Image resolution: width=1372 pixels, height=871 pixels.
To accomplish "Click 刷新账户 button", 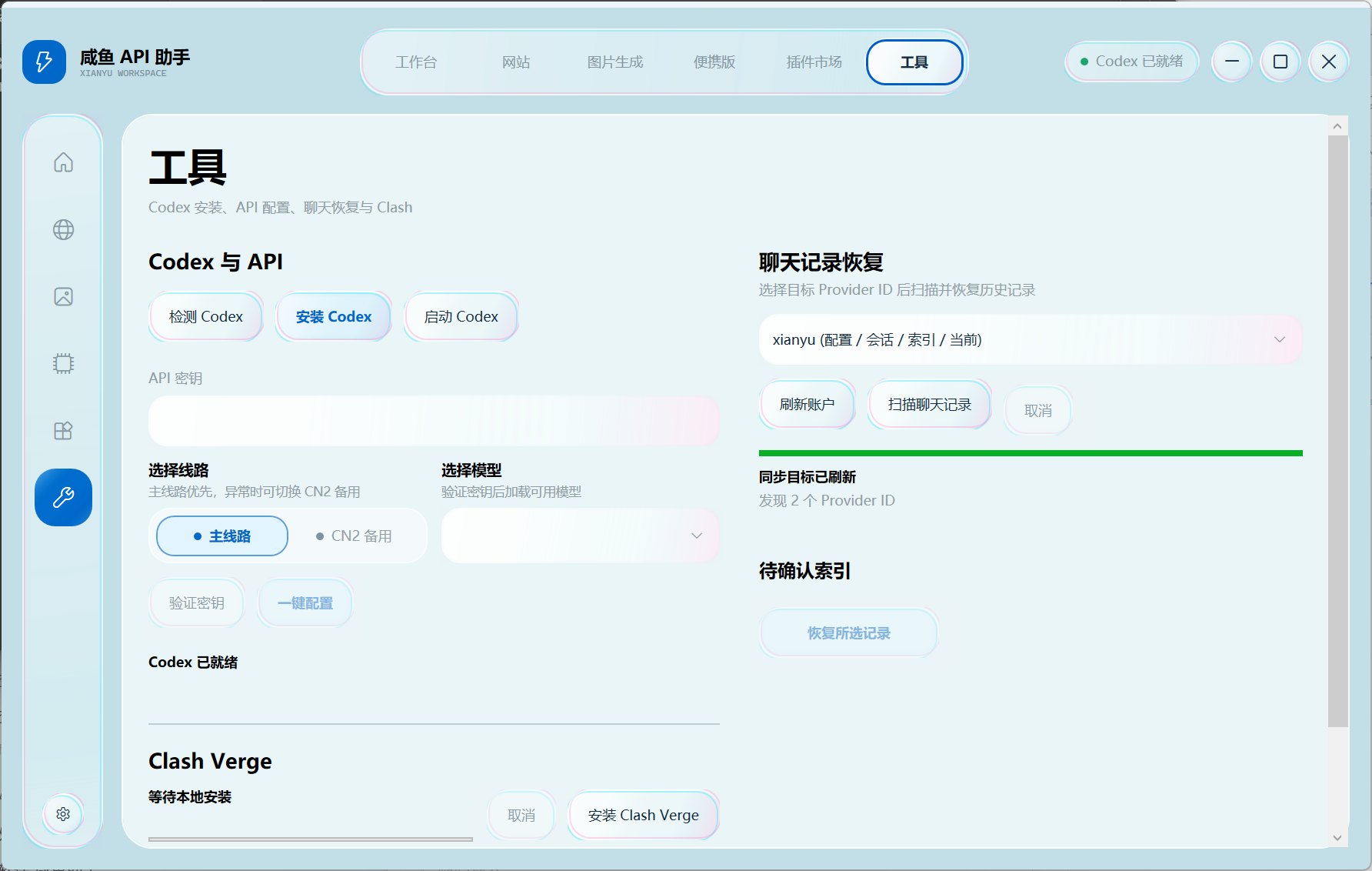I will [807, 404].
